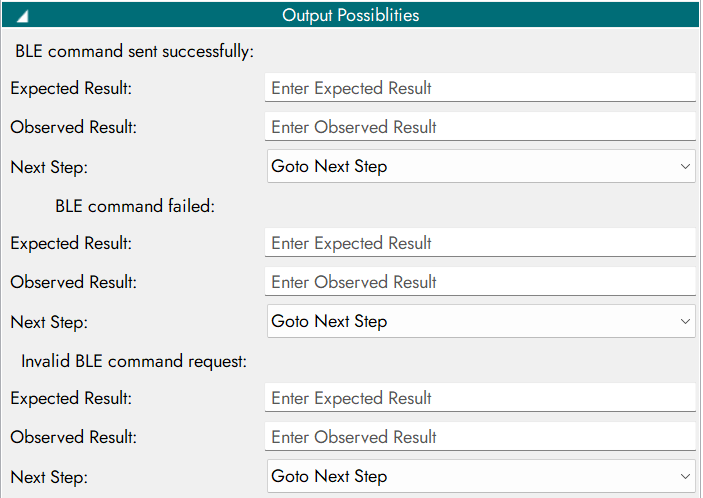Click chevron arrow of third Goto Next Step

coord(685,476)
